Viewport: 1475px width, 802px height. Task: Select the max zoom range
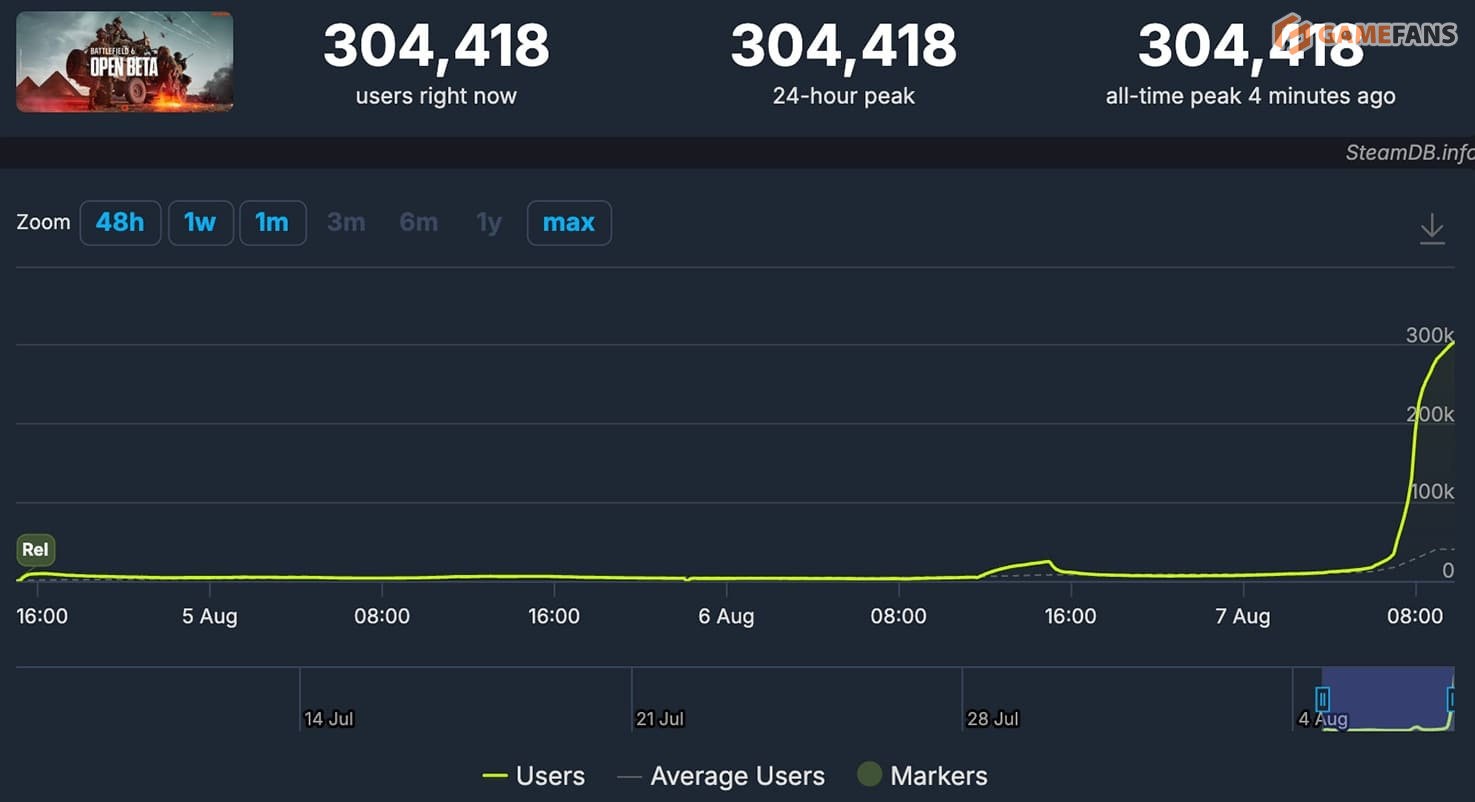click(x=569, y=222)
